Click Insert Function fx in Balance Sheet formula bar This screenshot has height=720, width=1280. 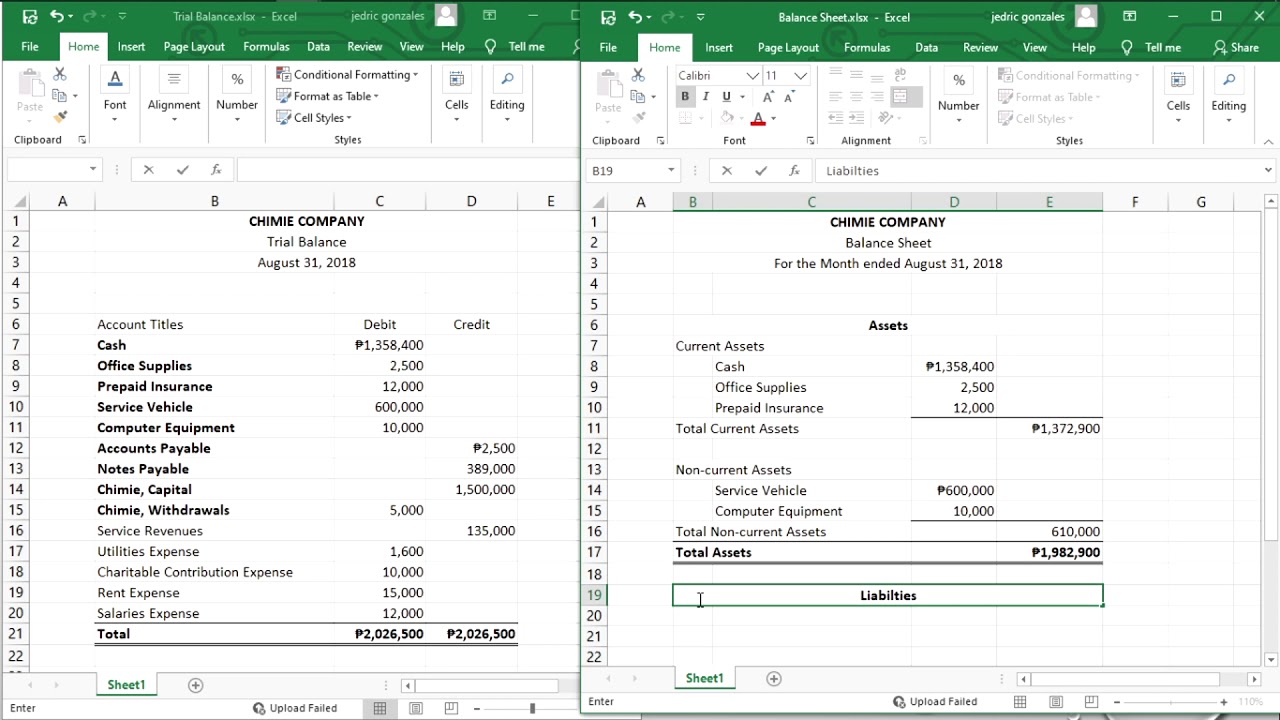[794, 171]
